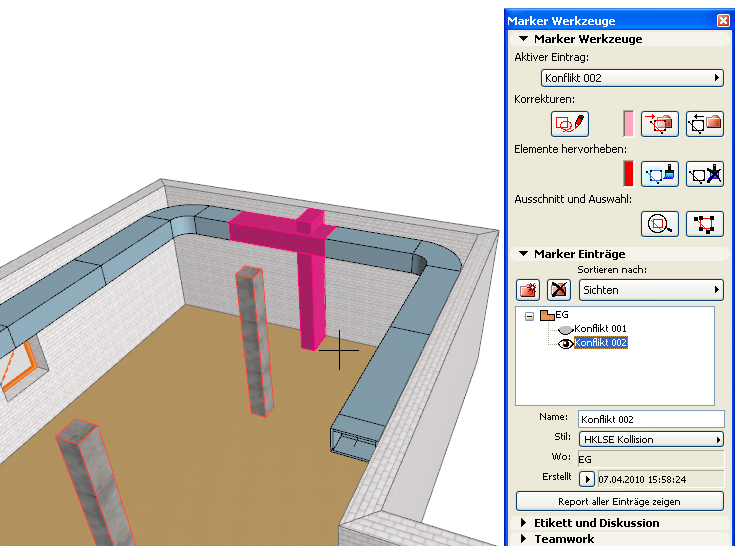
Task: Click the EG folder icon in tree
Action: [x=547, y=315]
